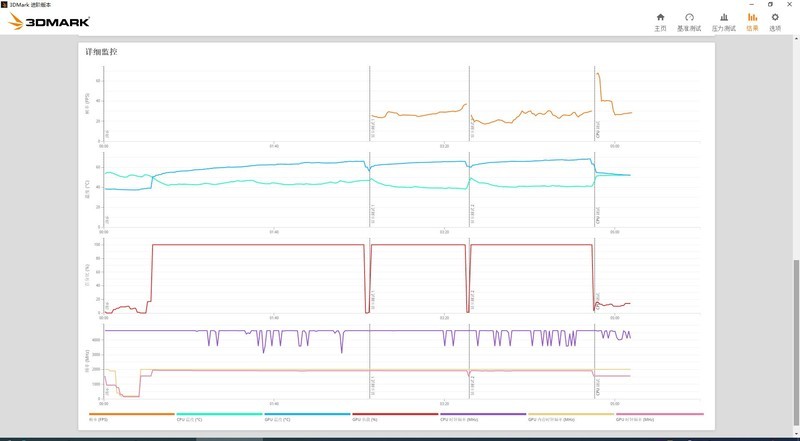Select the Results (结果) bar-chart tab
The image size is (800, 441).
(x=752, y=22)
